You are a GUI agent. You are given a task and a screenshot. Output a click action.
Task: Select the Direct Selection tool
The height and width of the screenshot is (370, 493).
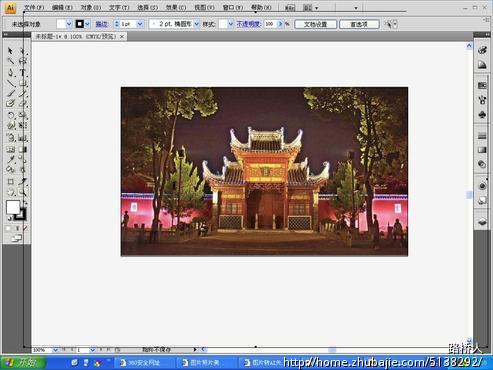23,51
